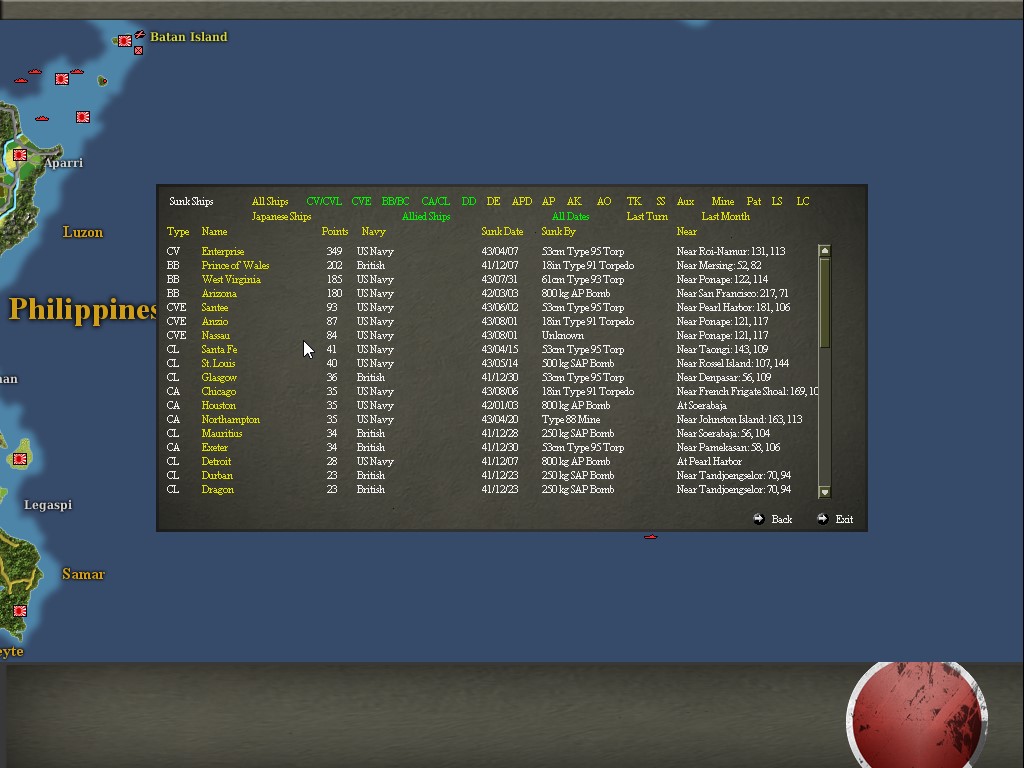Open the Prince of Wales entry
Image resolution: width=1024 pixels, height=768 pixels.
(235, 266)
